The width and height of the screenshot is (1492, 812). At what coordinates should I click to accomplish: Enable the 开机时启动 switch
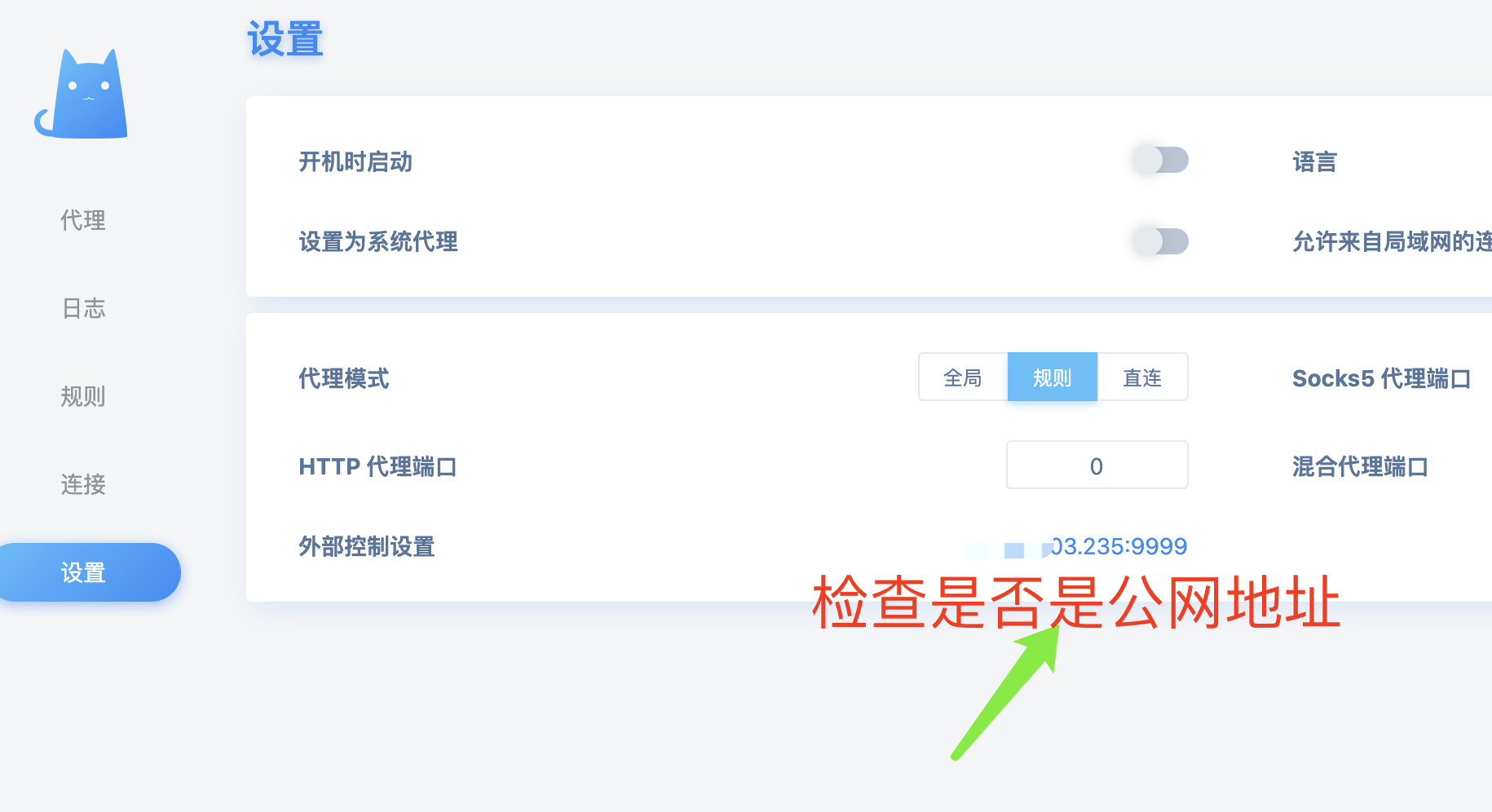click(1160, 160)
